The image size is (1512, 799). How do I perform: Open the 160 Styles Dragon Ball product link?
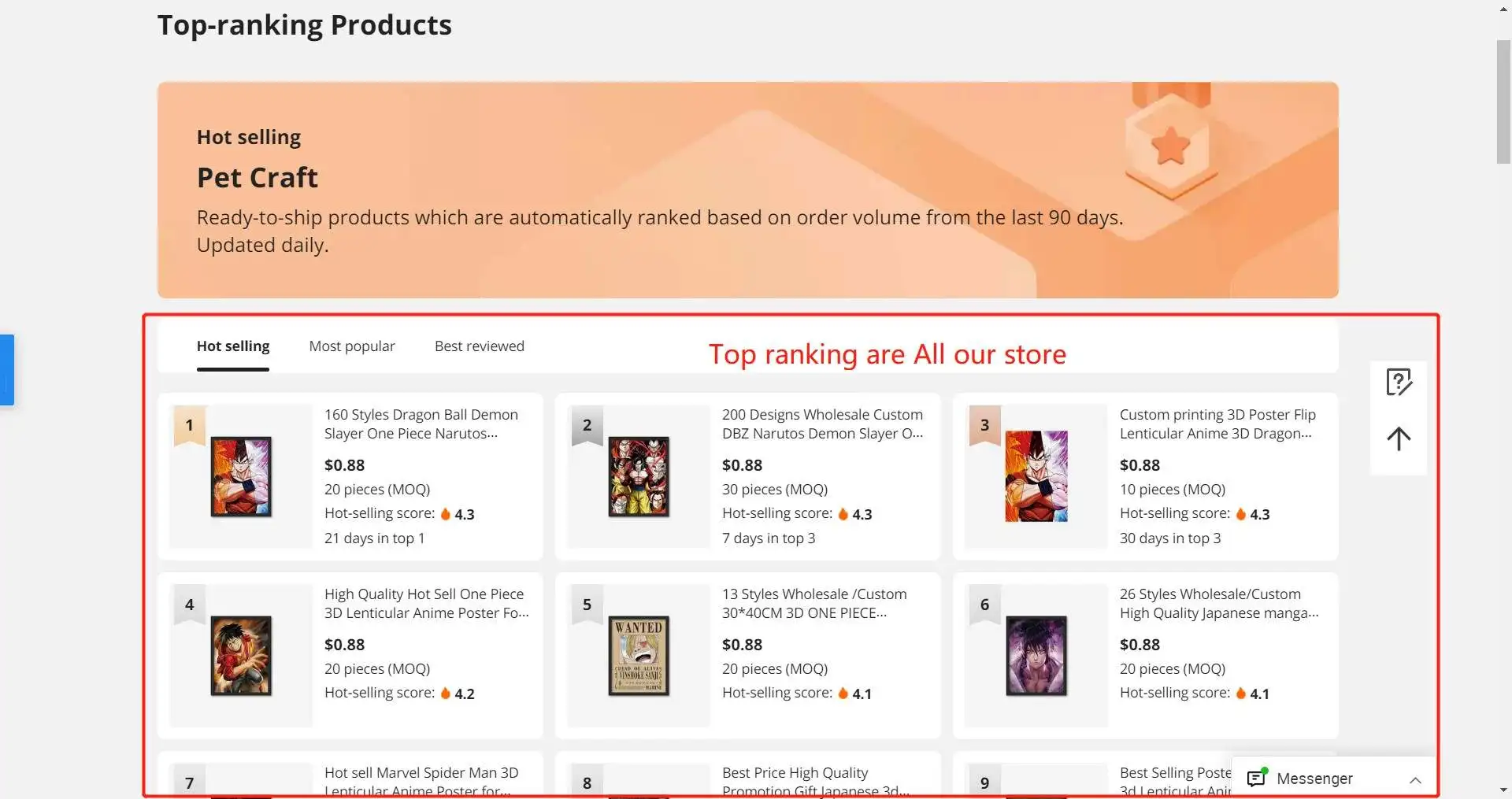click(421, 424)
